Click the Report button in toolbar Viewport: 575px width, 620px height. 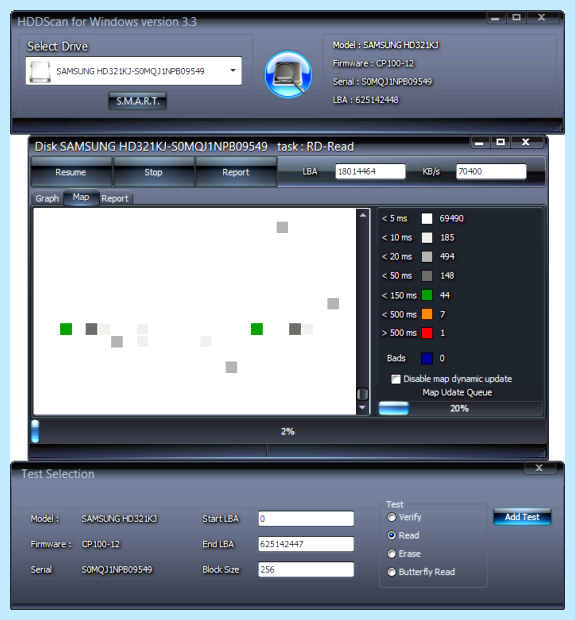[x=236, y=172]
